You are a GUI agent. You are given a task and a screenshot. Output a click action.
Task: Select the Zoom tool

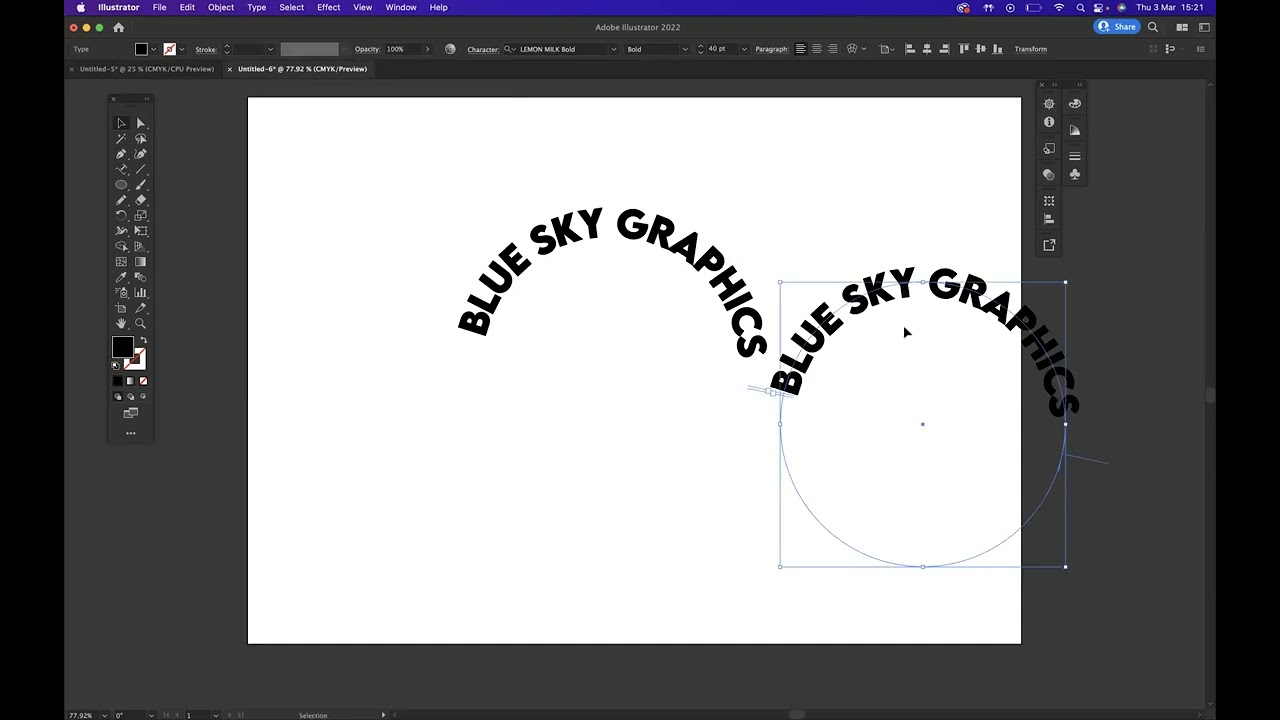(x=140, y=323)
